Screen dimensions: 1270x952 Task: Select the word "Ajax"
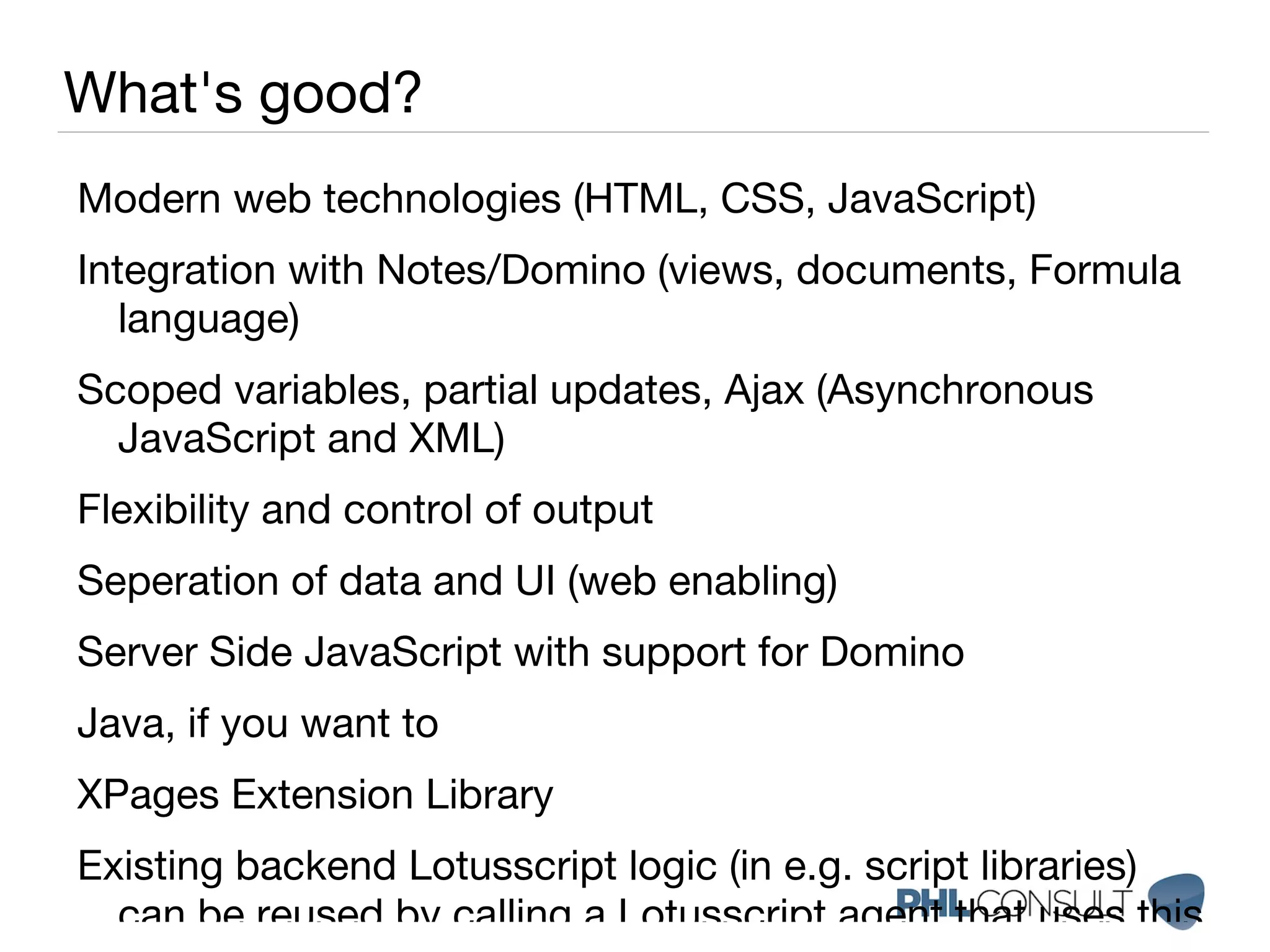[x=763, y=390]
